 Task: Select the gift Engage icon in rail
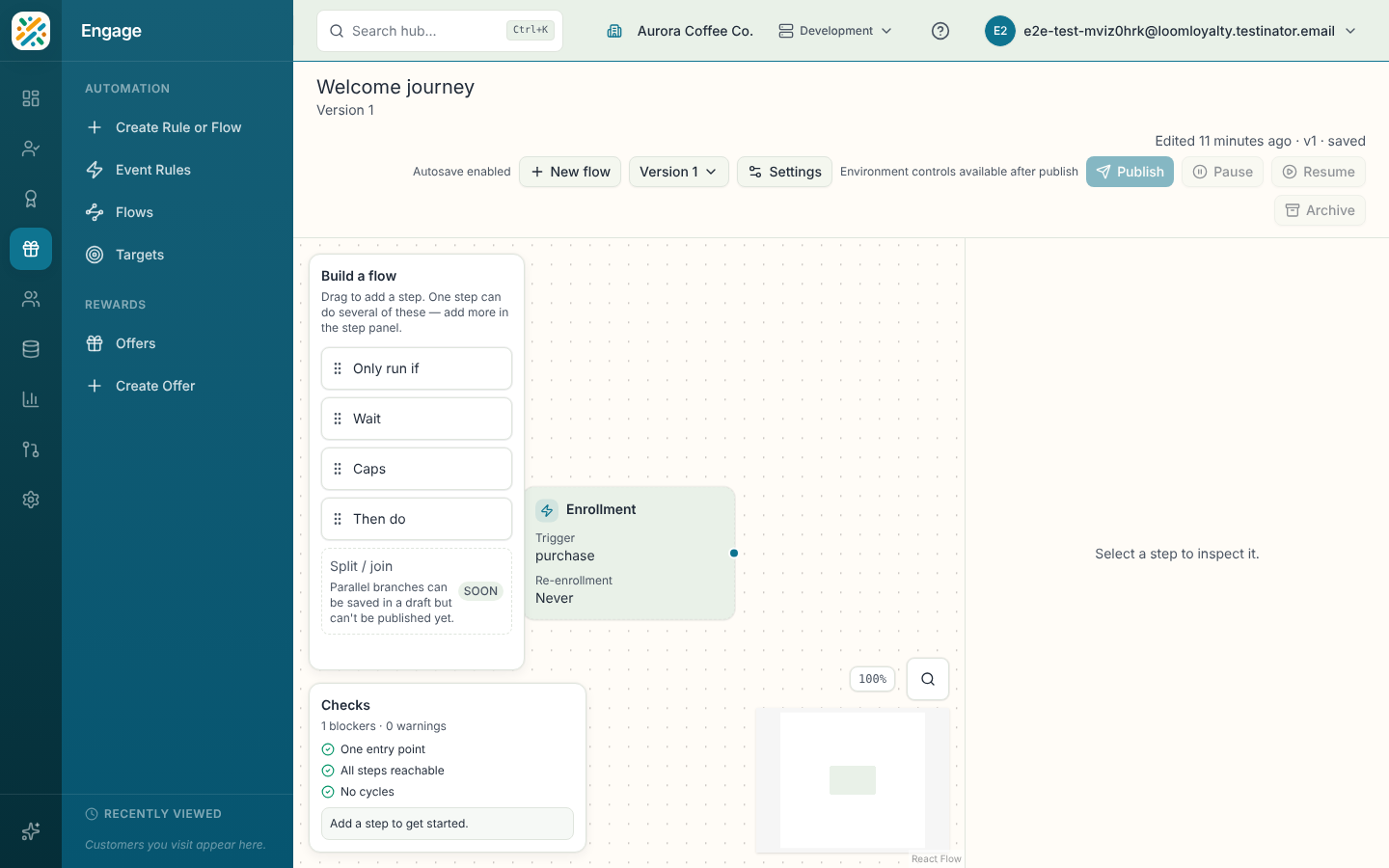coord(31,249)
